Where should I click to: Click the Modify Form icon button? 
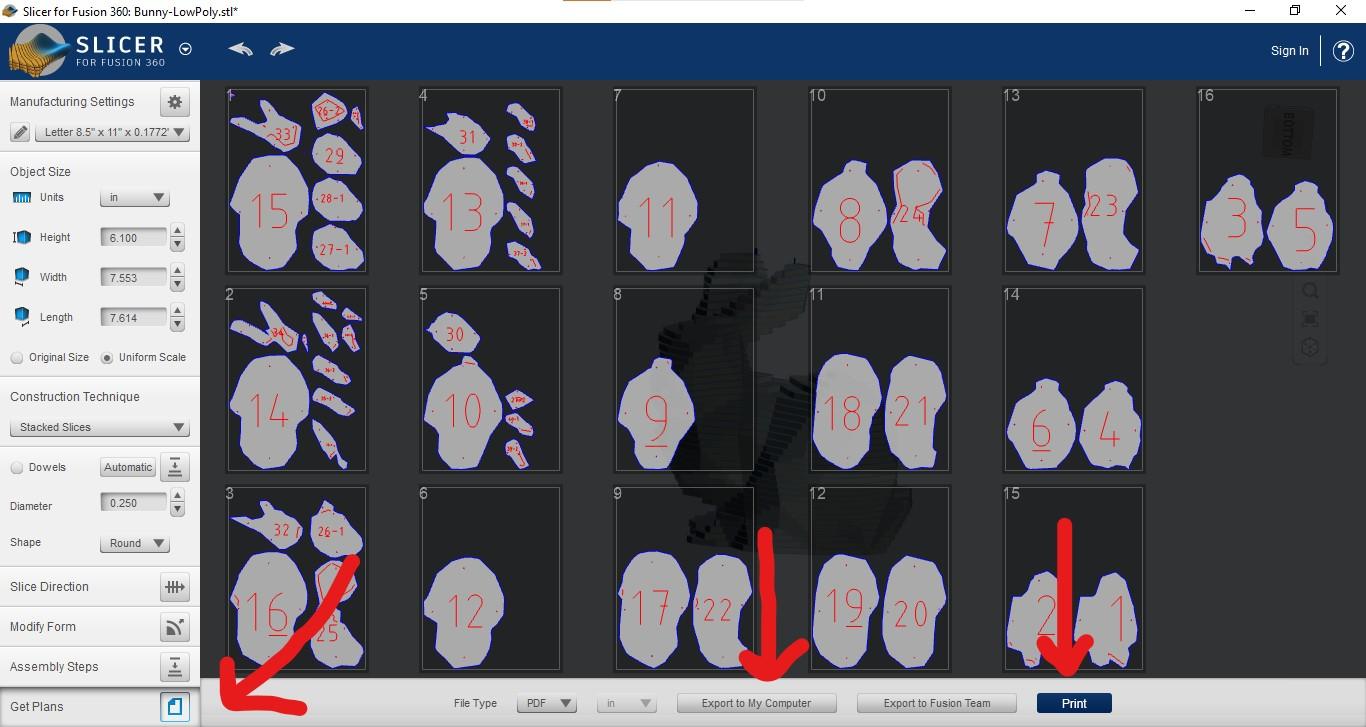(x=175, y=627)
